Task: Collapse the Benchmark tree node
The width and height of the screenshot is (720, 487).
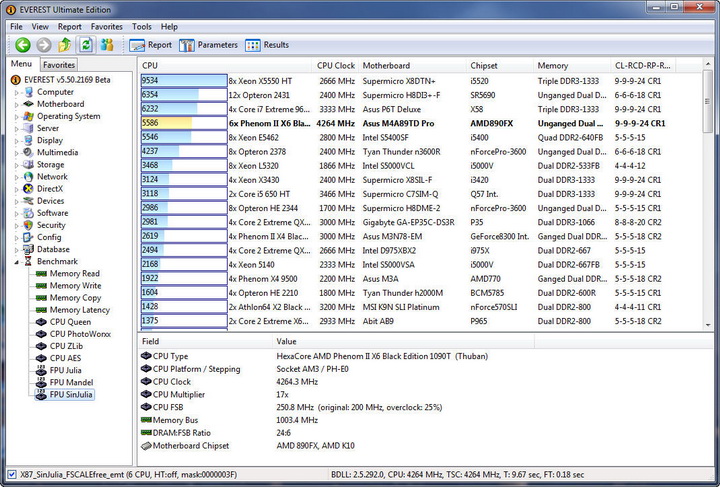Action: point(17,262)
